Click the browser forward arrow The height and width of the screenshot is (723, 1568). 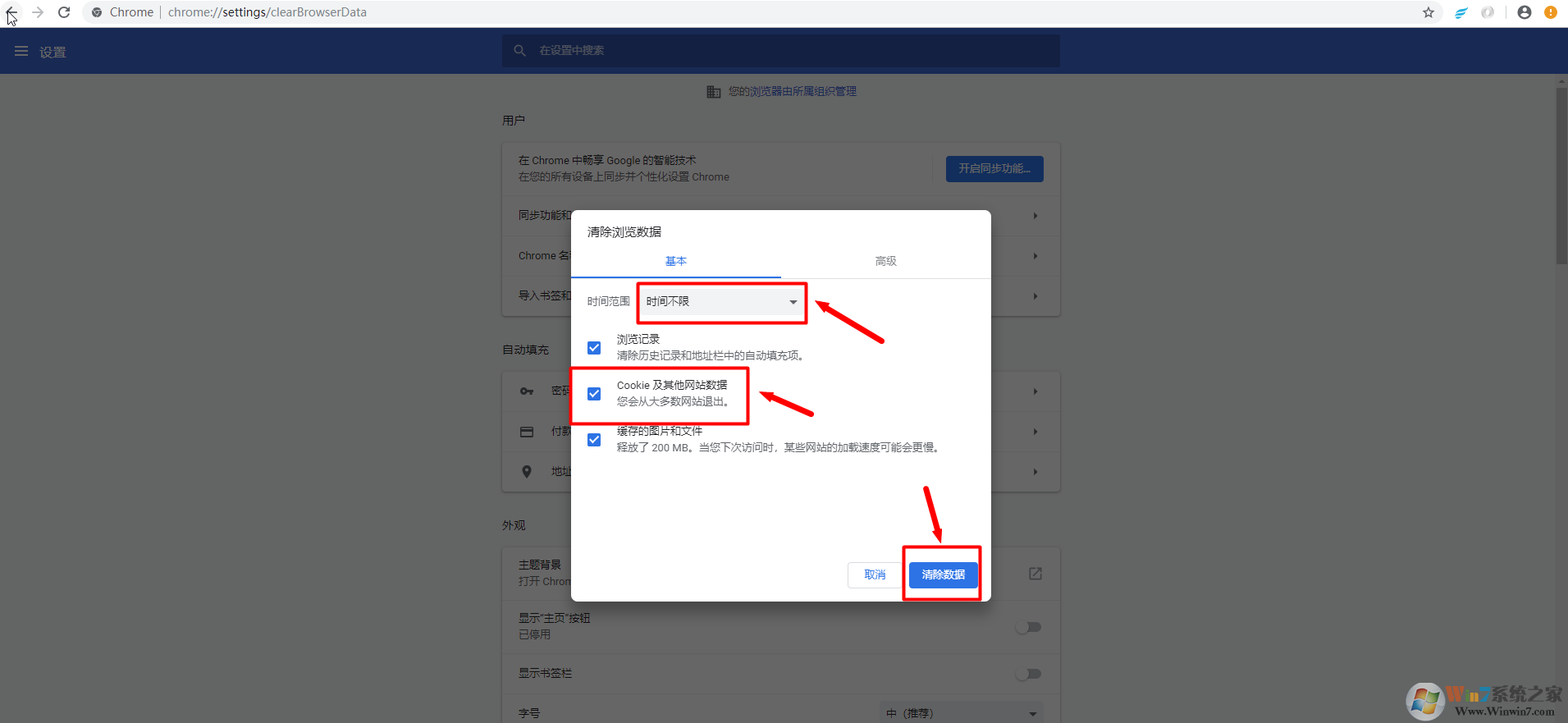38,12
